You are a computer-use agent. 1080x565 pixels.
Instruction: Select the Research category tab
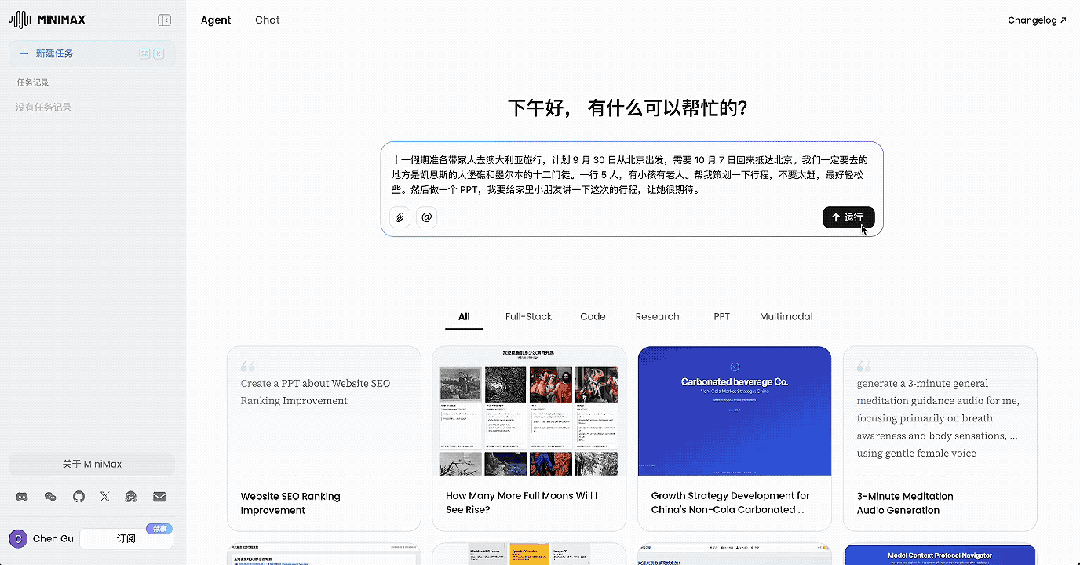tap(657, 316)
